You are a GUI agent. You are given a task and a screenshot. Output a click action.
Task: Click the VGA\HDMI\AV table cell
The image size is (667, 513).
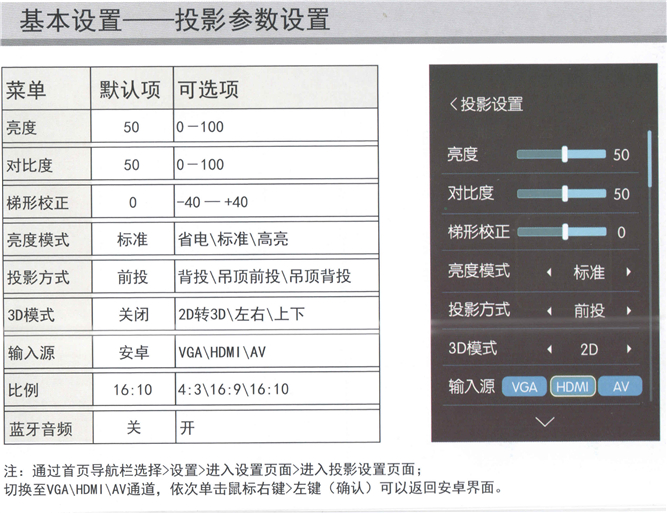pos(277,351)
